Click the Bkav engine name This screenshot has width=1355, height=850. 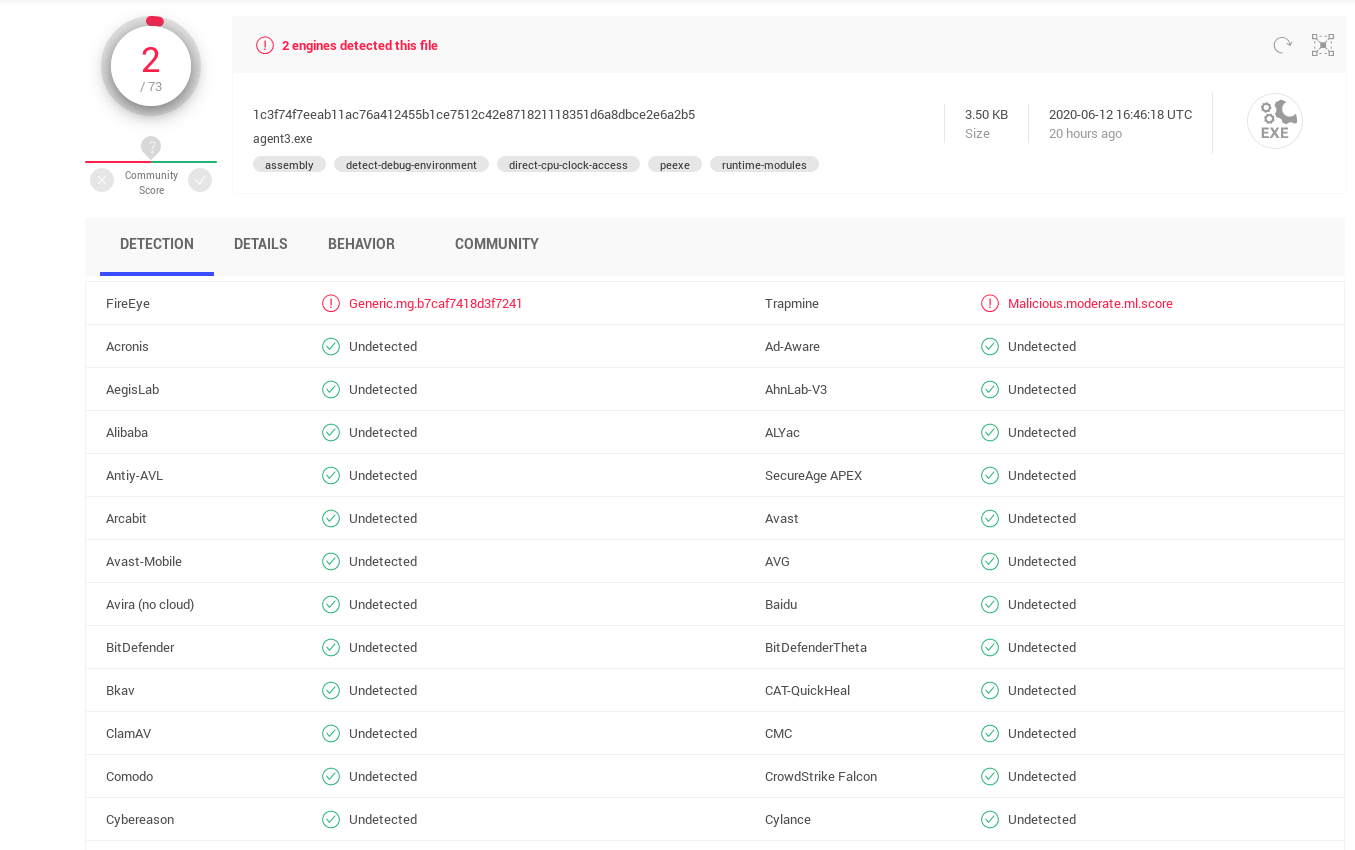pos(120,690)
